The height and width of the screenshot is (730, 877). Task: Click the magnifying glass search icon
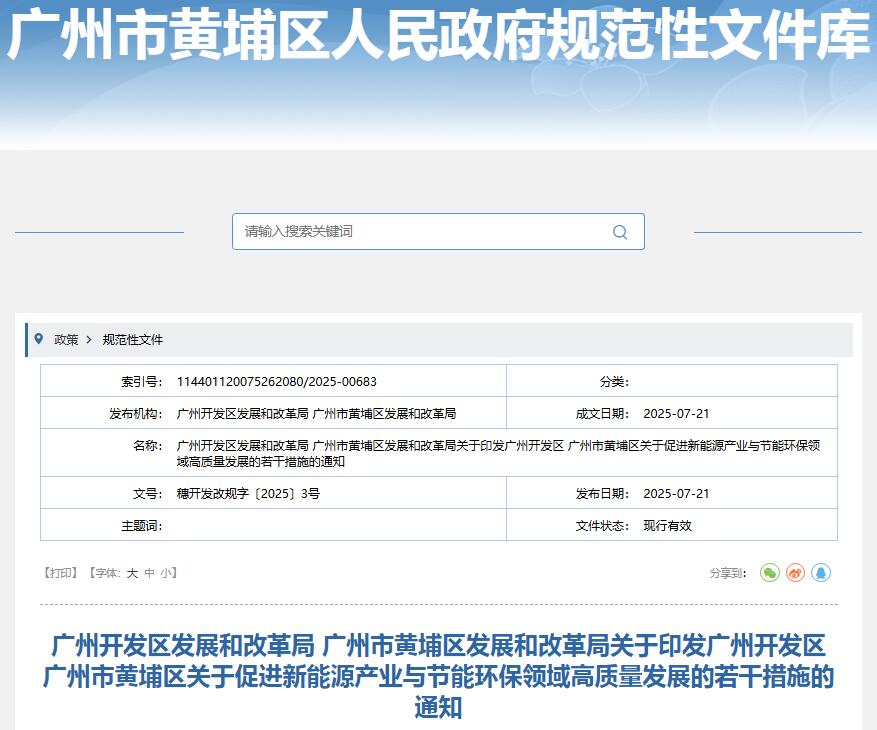click(618, 231)
